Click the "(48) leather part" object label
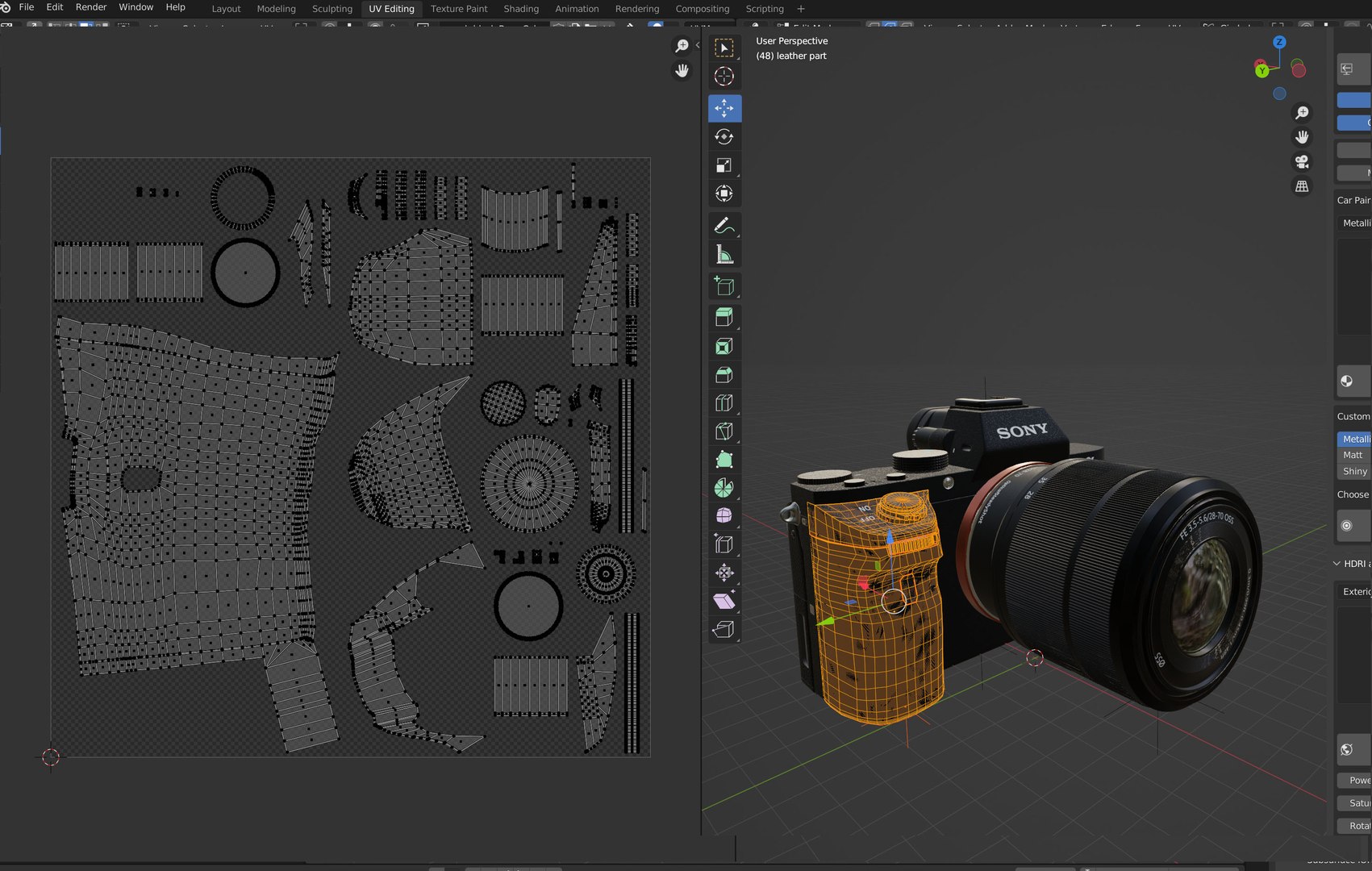1372x871 pixels. point(791,56)
